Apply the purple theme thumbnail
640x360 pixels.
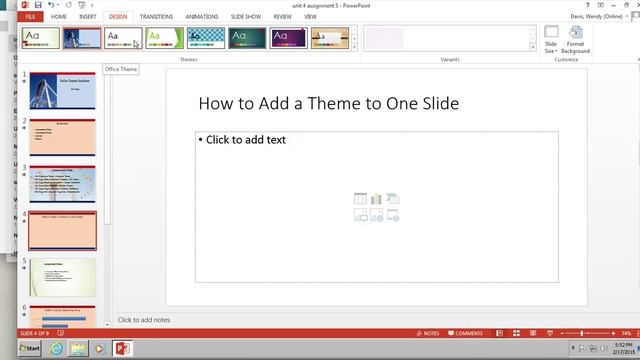coord(288,38)
